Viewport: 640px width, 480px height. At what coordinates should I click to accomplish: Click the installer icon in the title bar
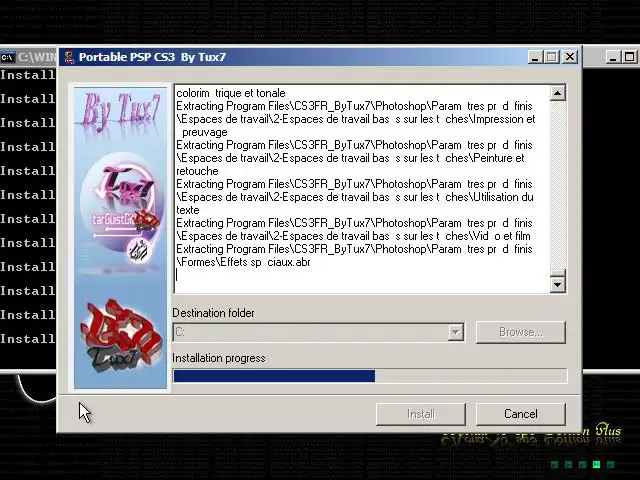(x=70, y=57)
